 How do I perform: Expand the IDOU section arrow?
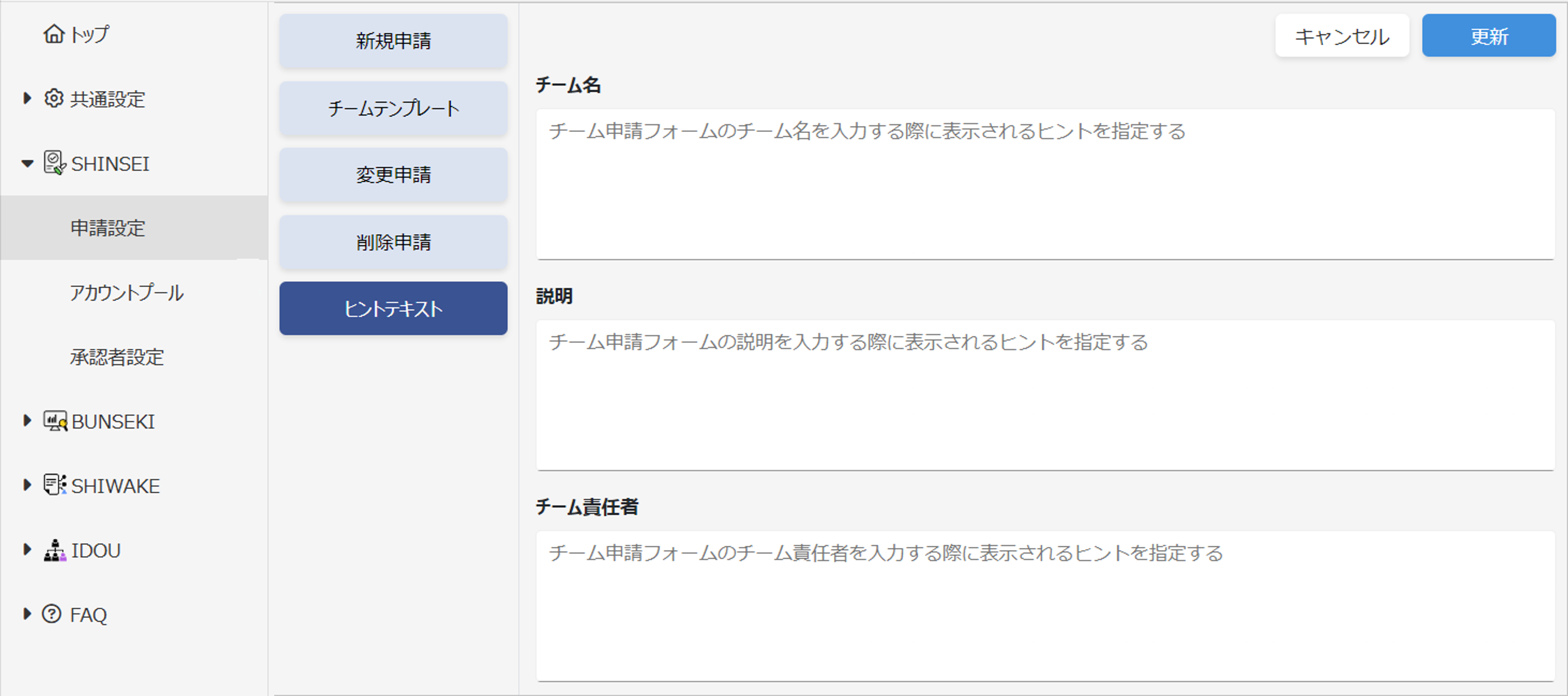27,550
